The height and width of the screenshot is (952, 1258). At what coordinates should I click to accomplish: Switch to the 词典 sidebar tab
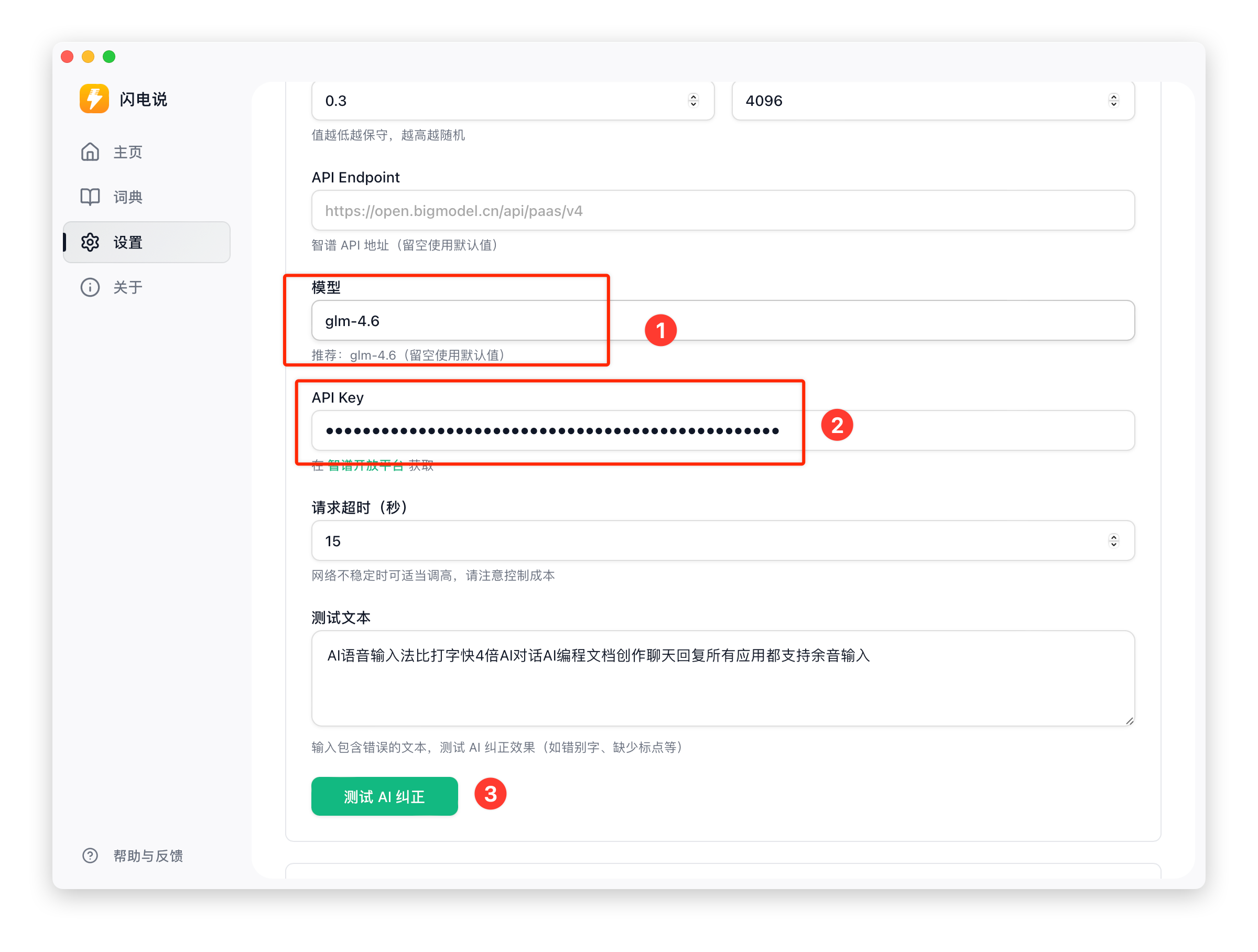(128, 197)
